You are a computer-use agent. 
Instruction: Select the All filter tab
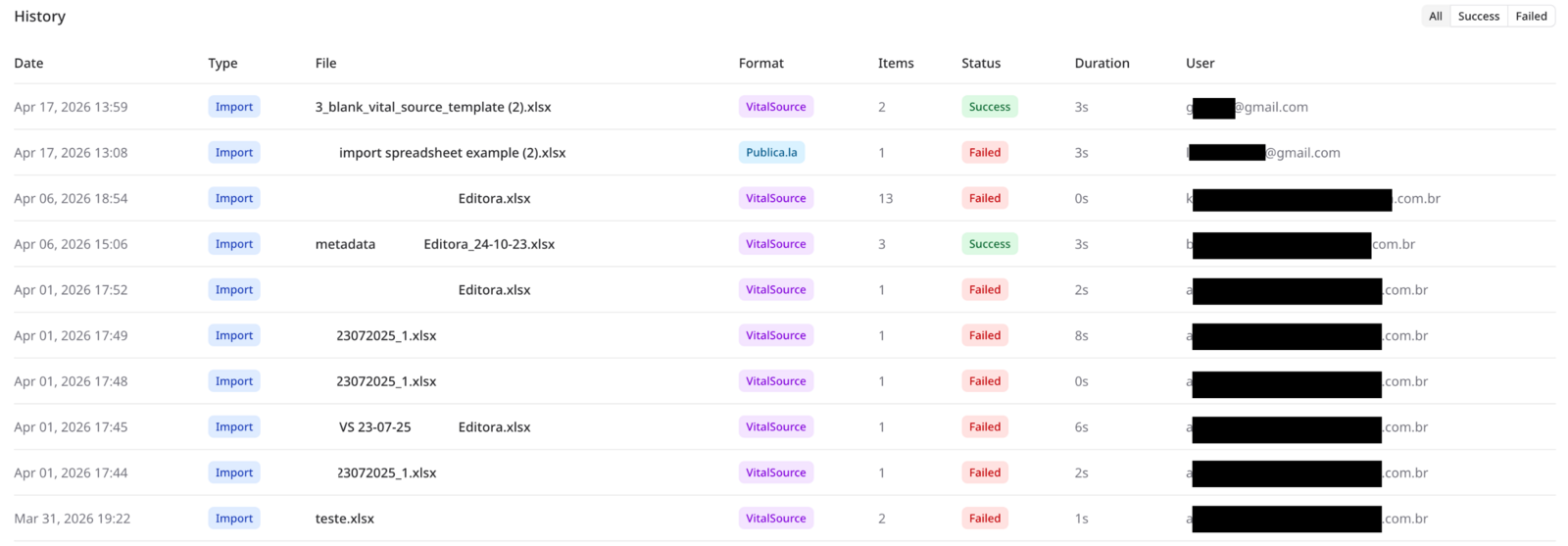click(1435, 16)
